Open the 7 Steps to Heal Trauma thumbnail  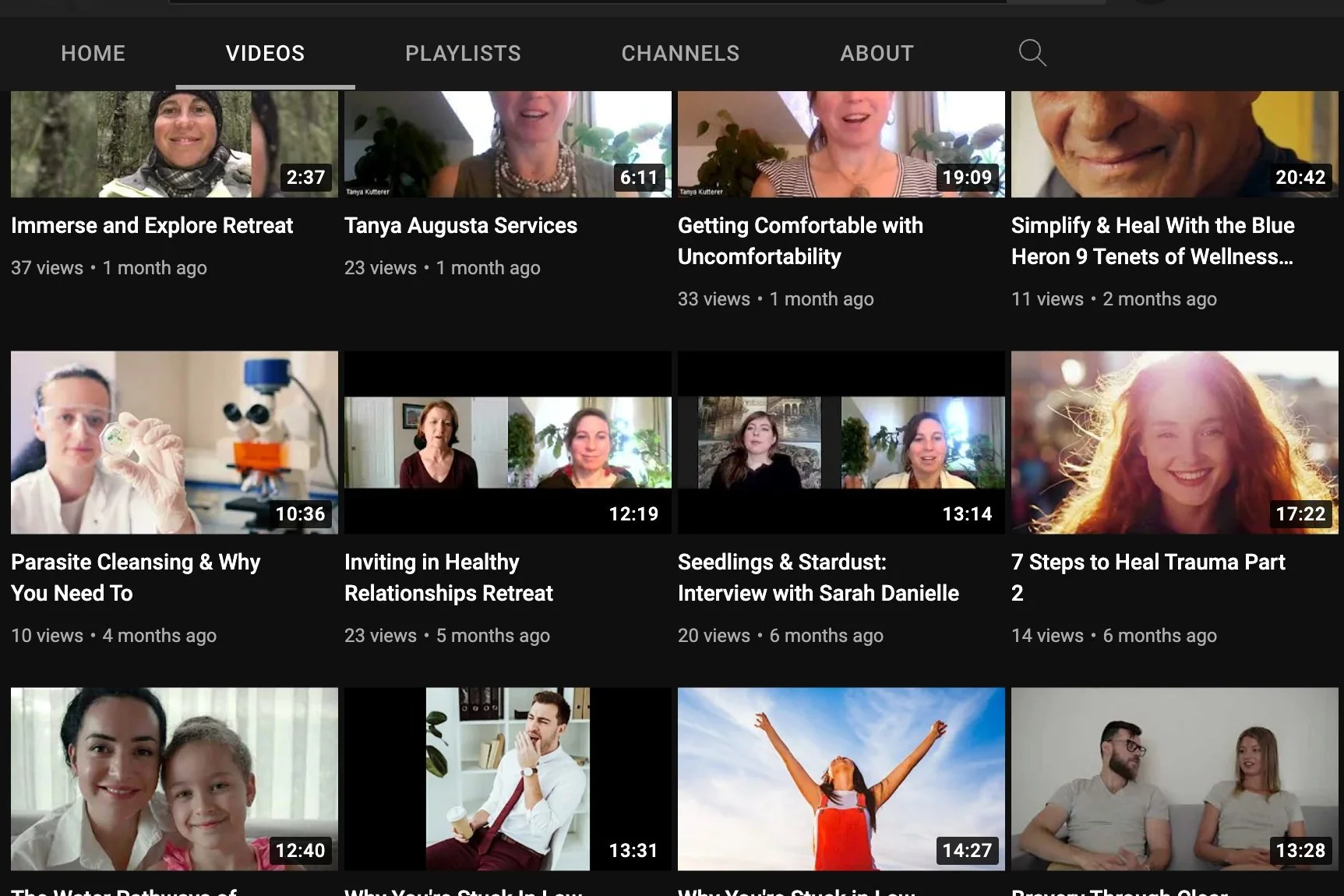1175,443
